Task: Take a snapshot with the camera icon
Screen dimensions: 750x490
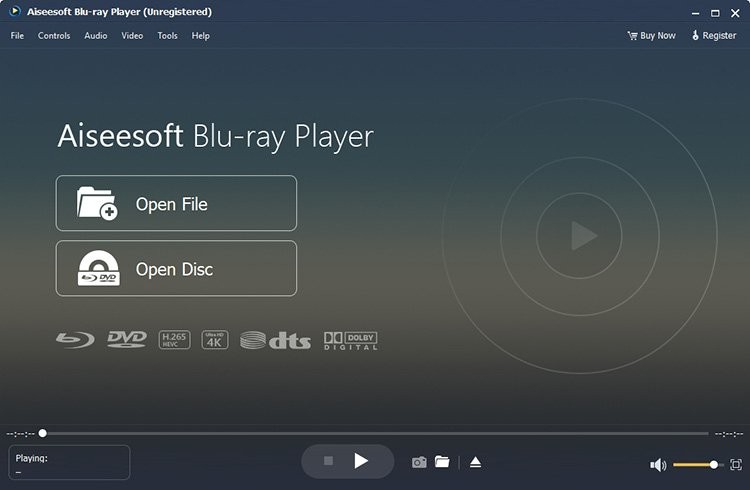Action: [419, 462]
